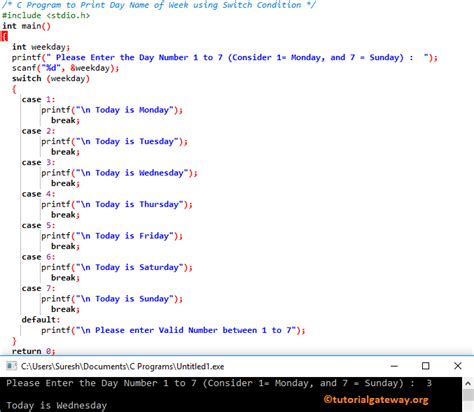Click the console title bar path text
Screen dimensions: 474x412
122,366
